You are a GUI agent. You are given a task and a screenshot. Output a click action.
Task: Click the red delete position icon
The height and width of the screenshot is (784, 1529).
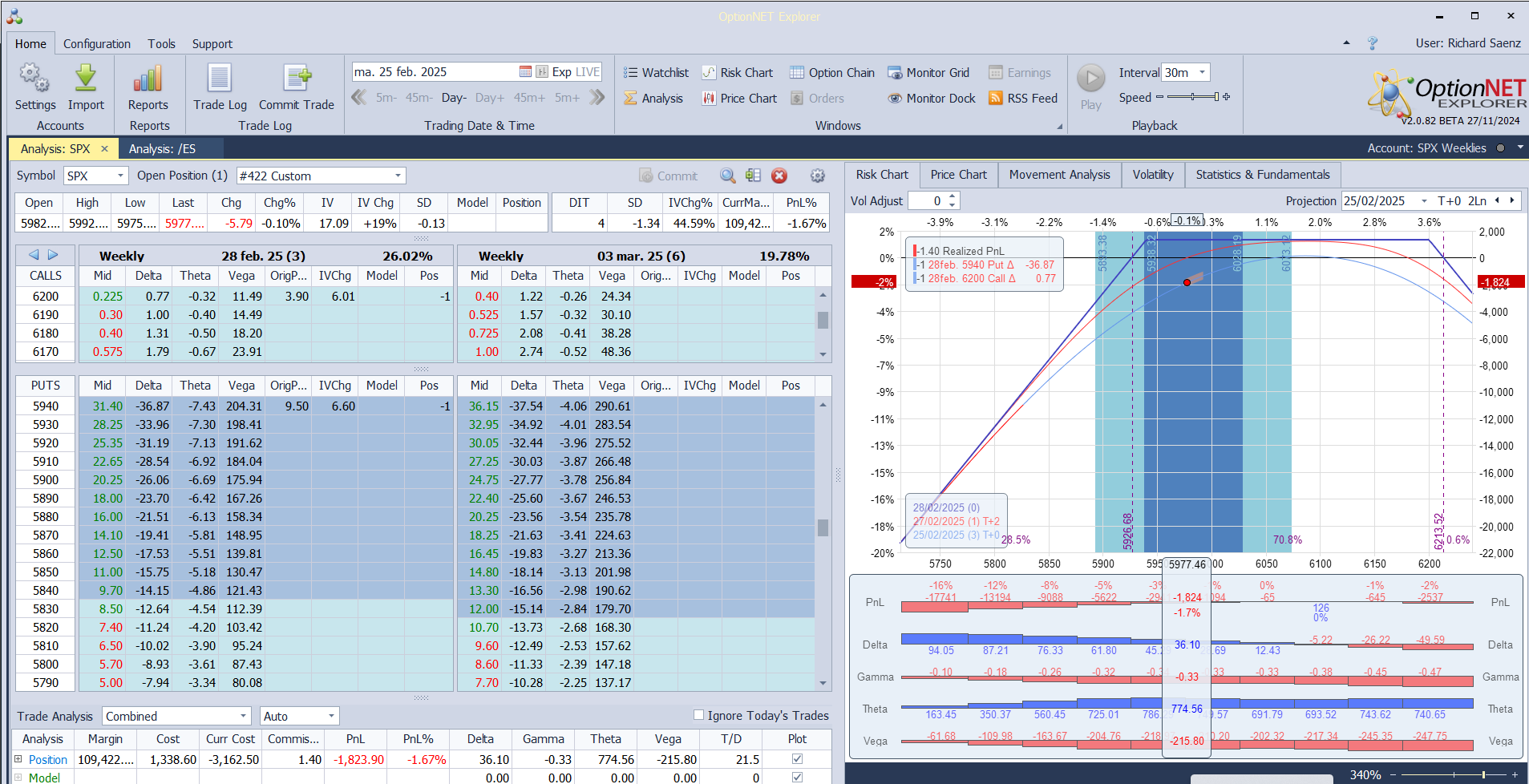click(x=779, y=176)
